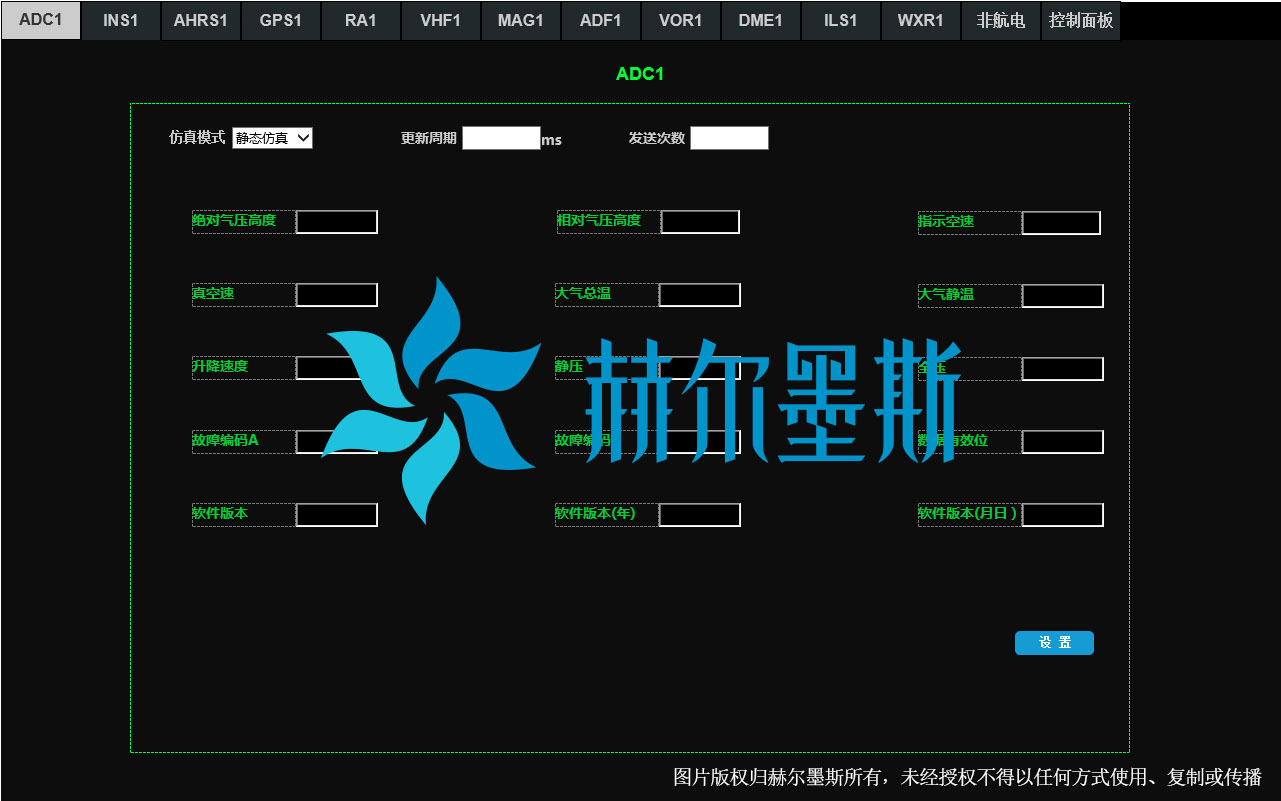The image size is (1281, 801).
Task: Select the AHRS1 tab
Action: point(201,20)
